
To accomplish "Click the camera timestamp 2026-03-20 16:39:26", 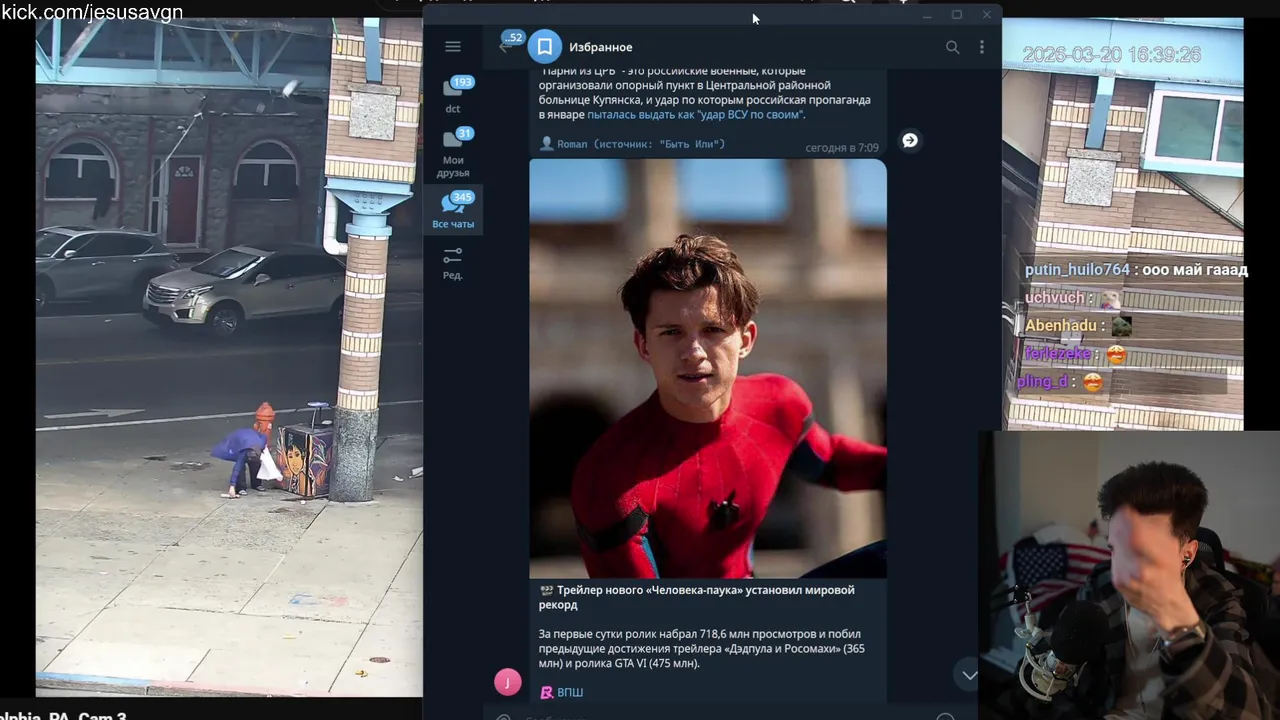I will click(x=1112, y=55).
